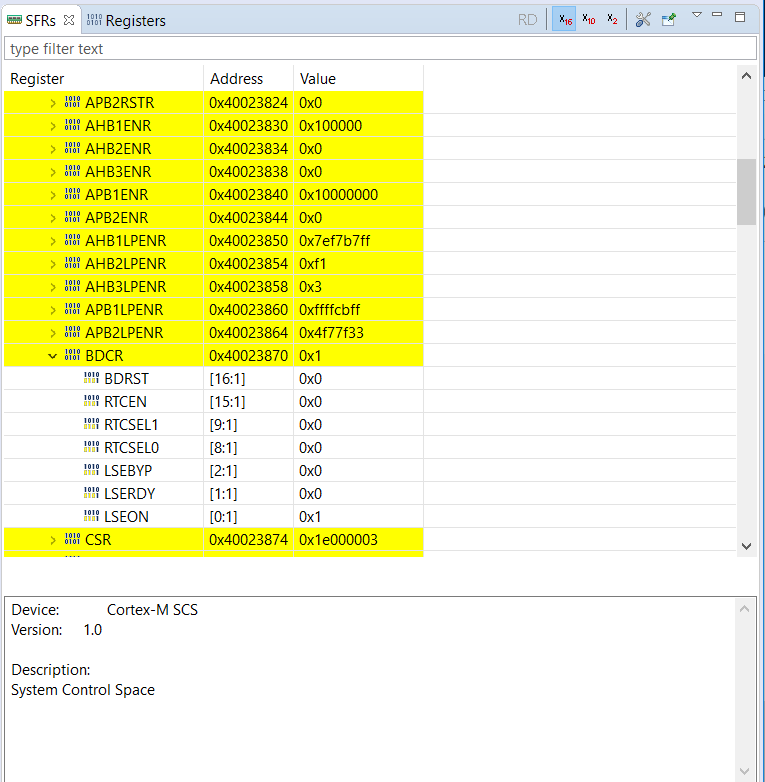Switch to the Registers tab

(126, 20)
